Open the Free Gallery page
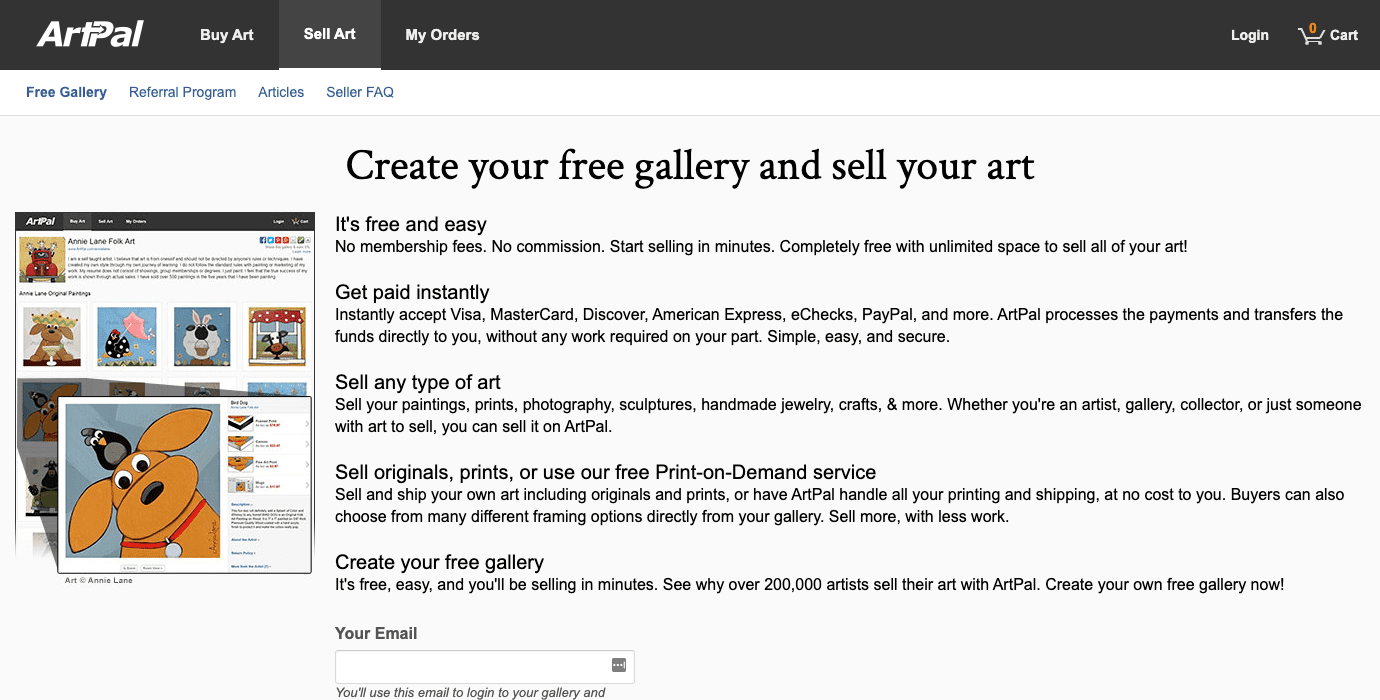This screenshot has width=1380, height=700. click(66, 92)
